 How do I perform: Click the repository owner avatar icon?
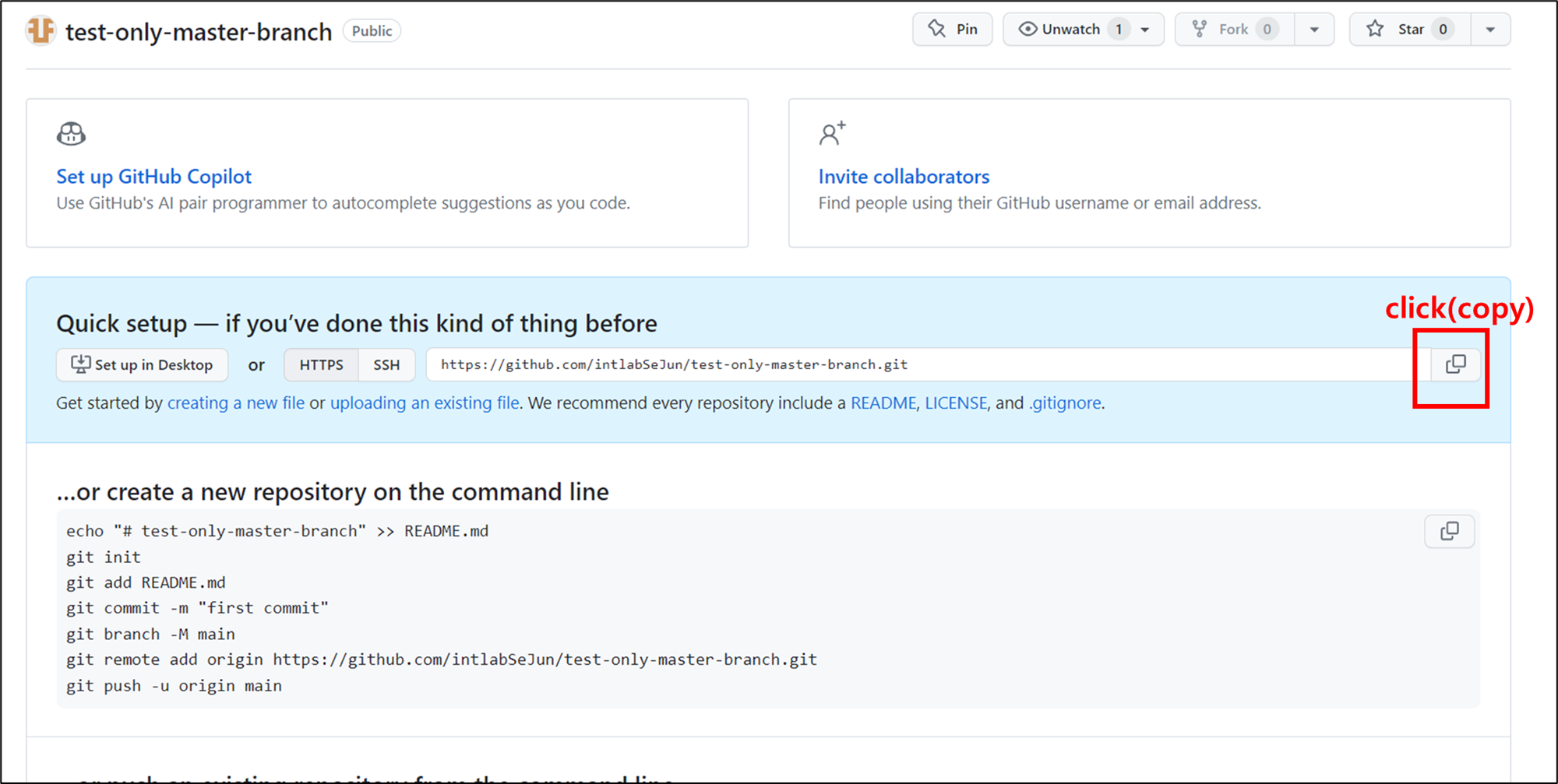point(41,31)
